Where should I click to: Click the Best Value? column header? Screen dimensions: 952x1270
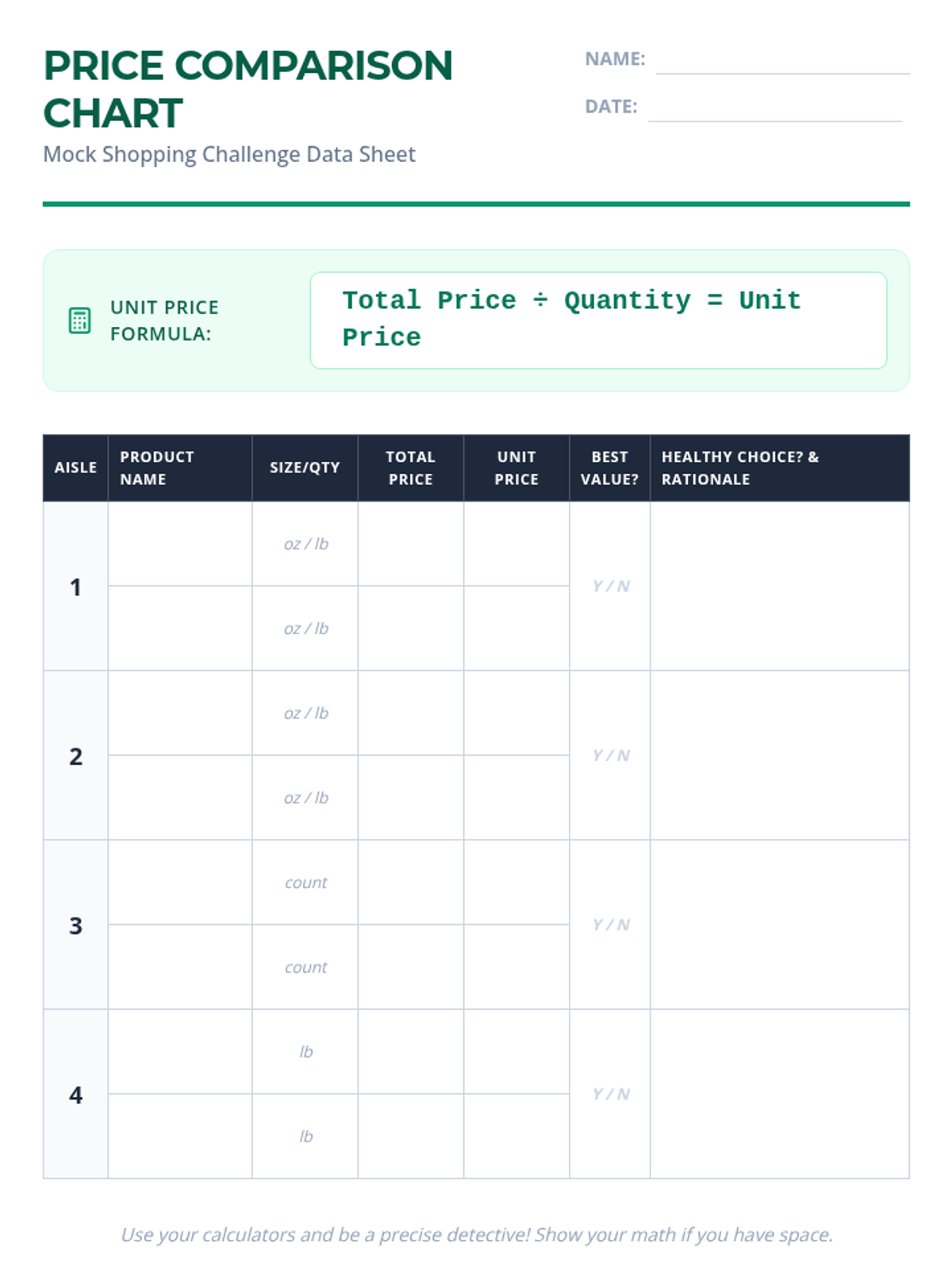609,468
